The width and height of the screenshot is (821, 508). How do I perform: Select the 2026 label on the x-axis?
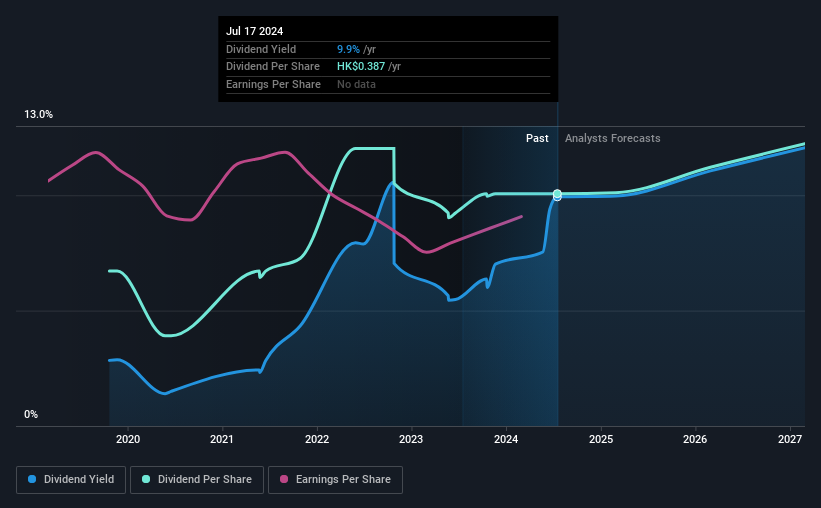pyautogui.click(x=695, y=439)
